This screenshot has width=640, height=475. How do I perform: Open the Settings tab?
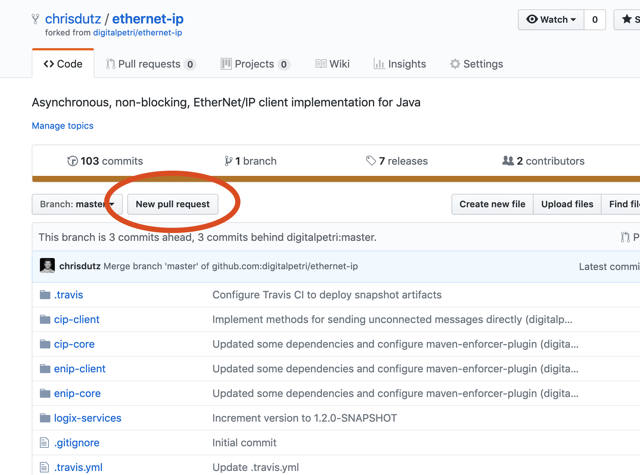tap(476, 64)
